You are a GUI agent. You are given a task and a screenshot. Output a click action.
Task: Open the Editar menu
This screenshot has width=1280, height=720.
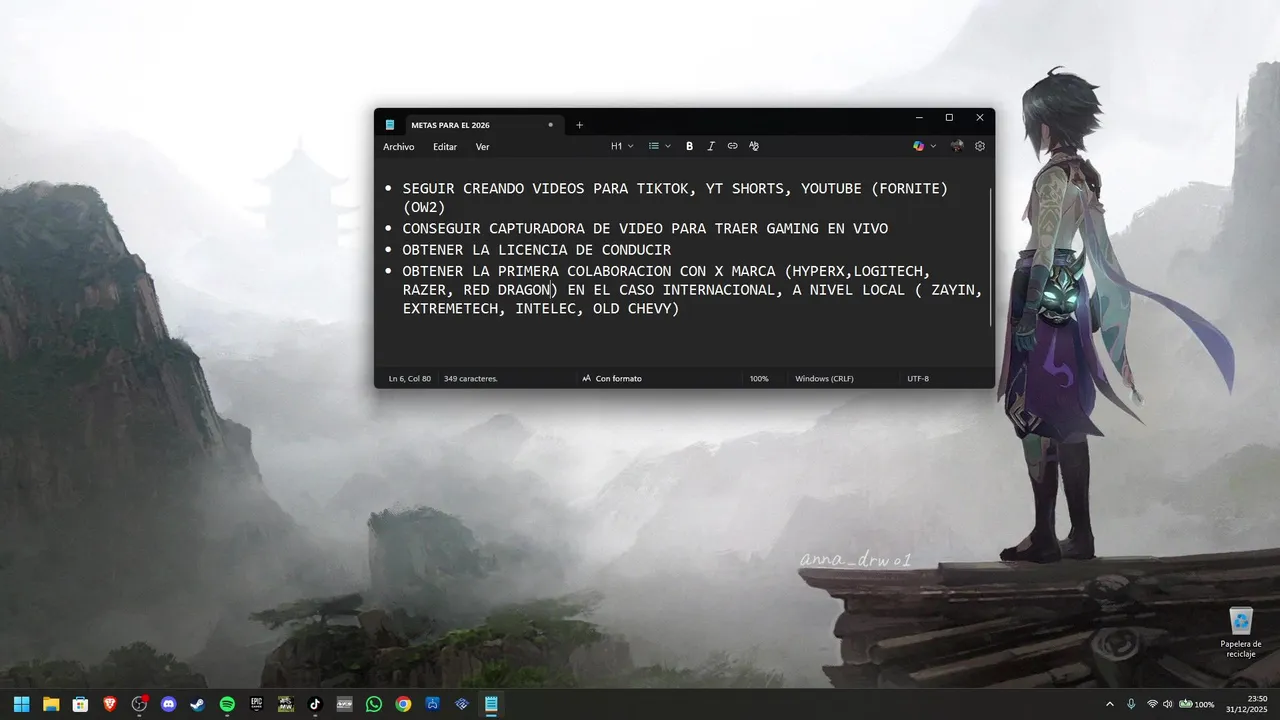[445, 147]
